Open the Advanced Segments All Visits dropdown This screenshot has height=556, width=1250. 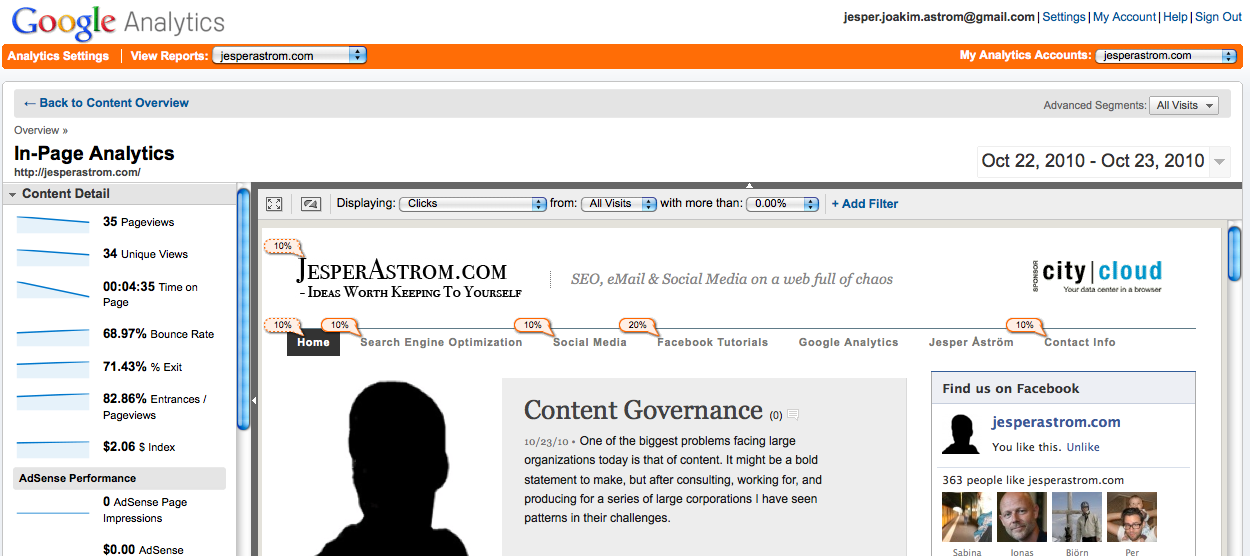1184,105
